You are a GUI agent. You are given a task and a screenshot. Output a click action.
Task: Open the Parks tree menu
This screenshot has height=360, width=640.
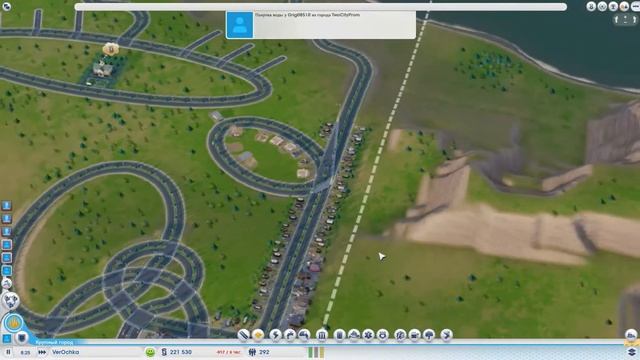click(x=429, y=335)
